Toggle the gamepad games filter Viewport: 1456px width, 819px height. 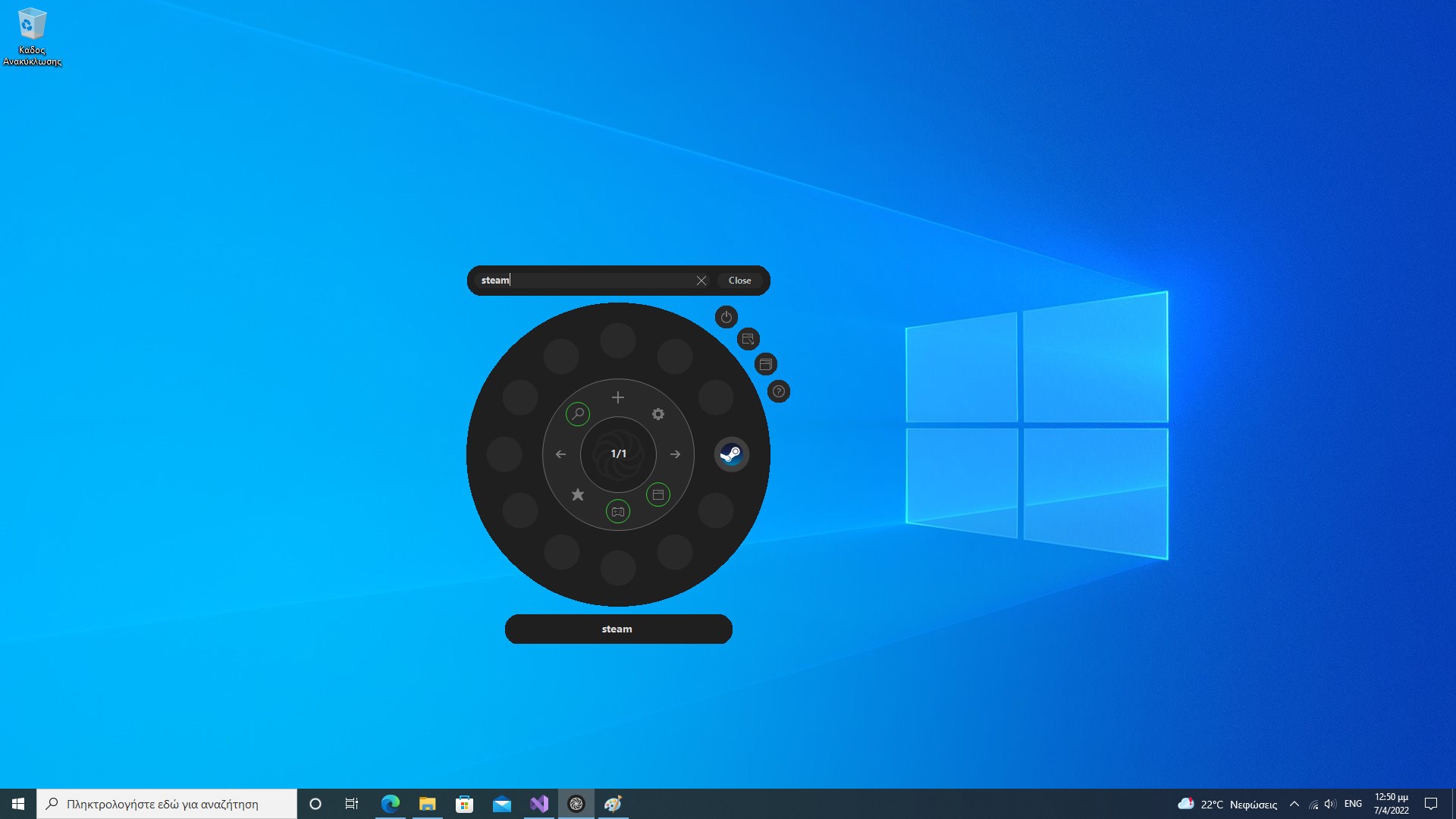618,512
